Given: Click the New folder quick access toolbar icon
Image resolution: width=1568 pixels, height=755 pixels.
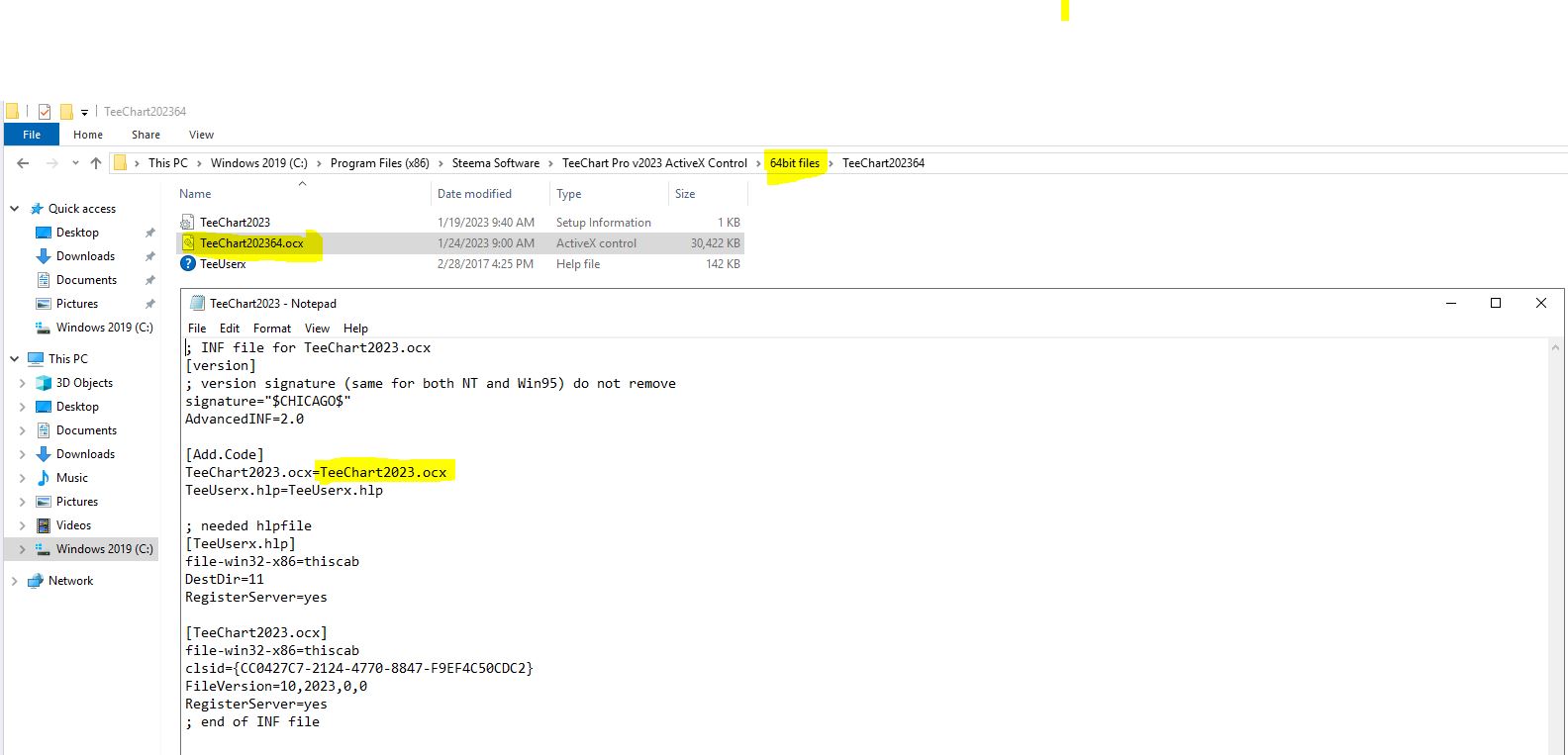Looking at the screenshot, I should point(66,112).
